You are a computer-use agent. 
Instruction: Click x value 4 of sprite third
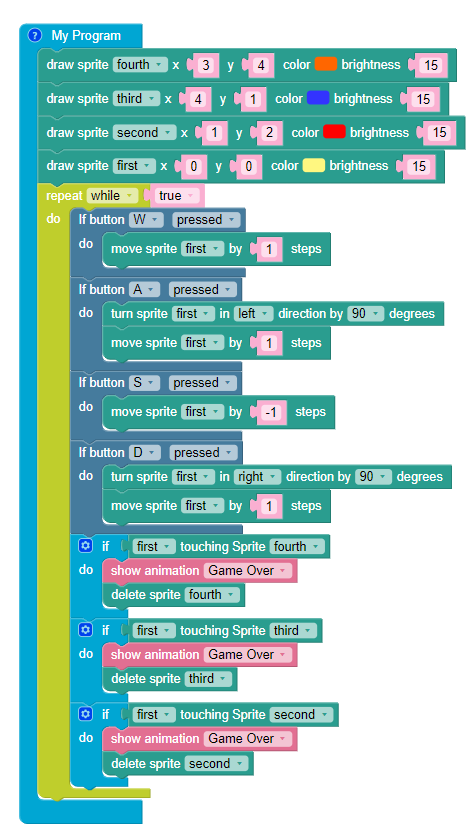[x=196, y=99]
